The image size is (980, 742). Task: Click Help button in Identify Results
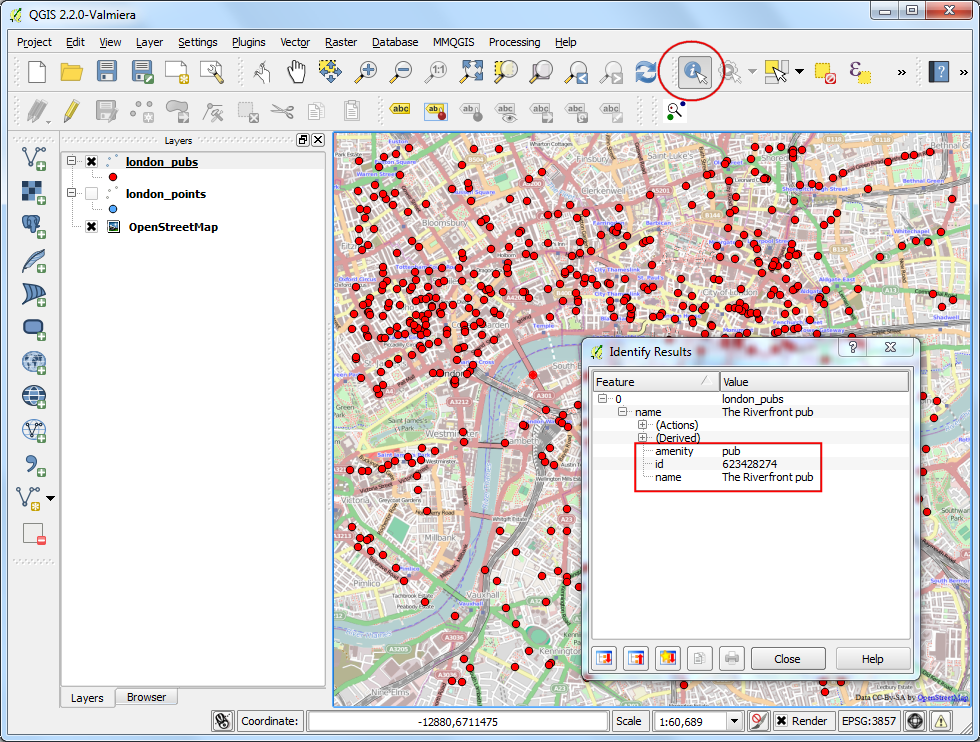[x=872, y=659]
